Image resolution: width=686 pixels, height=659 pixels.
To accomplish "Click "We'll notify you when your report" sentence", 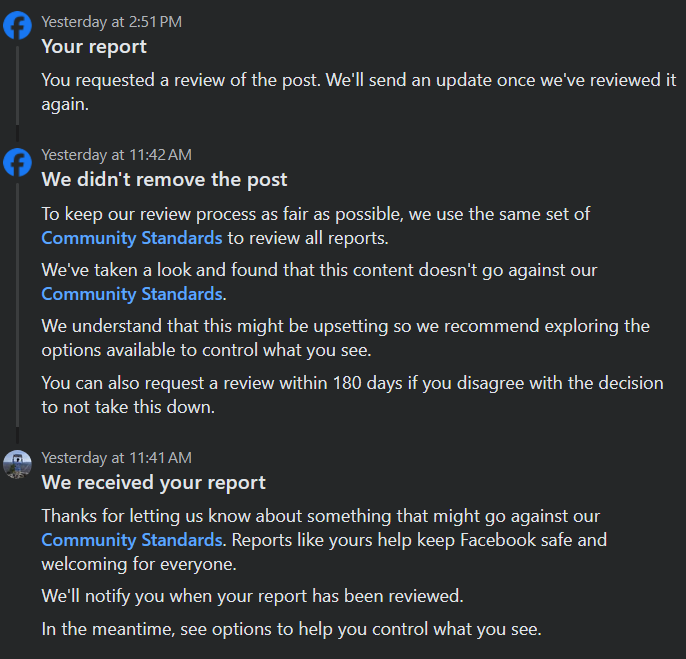I will click(252, 596).
